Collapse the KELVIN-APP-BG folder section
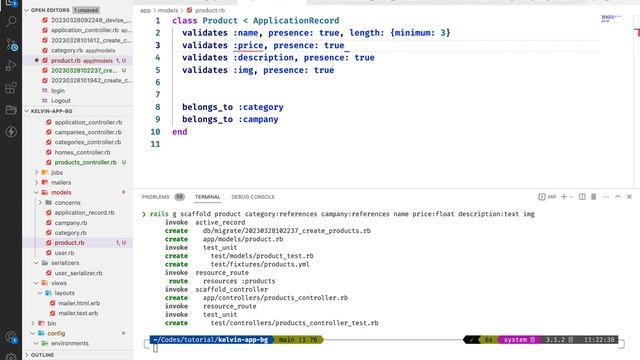Image resolution: width=640 pixels, height=360 pixels. click(x=27, y=111)
